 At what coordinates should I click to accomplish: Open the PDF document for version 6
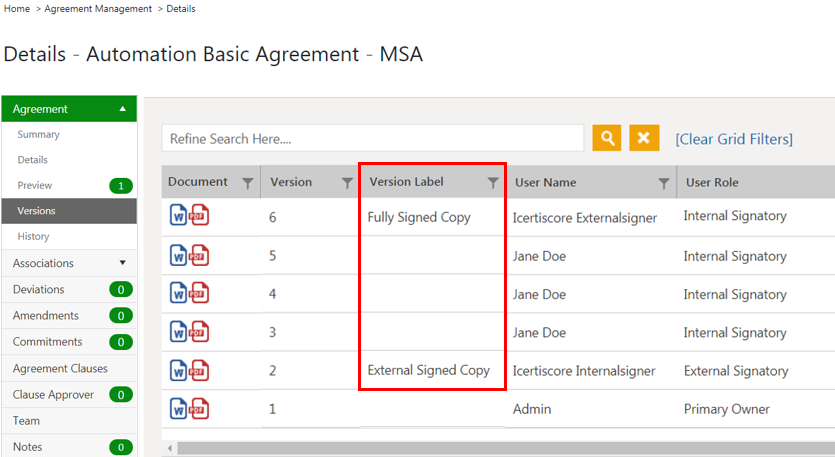click(199, 217)
